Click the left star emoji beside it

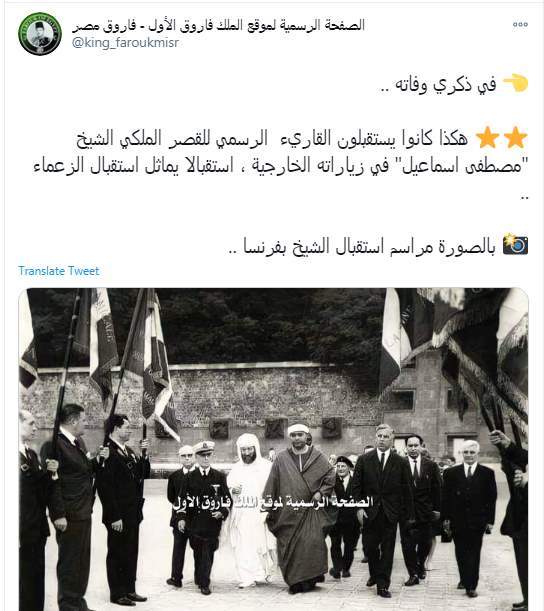(487, 138)
